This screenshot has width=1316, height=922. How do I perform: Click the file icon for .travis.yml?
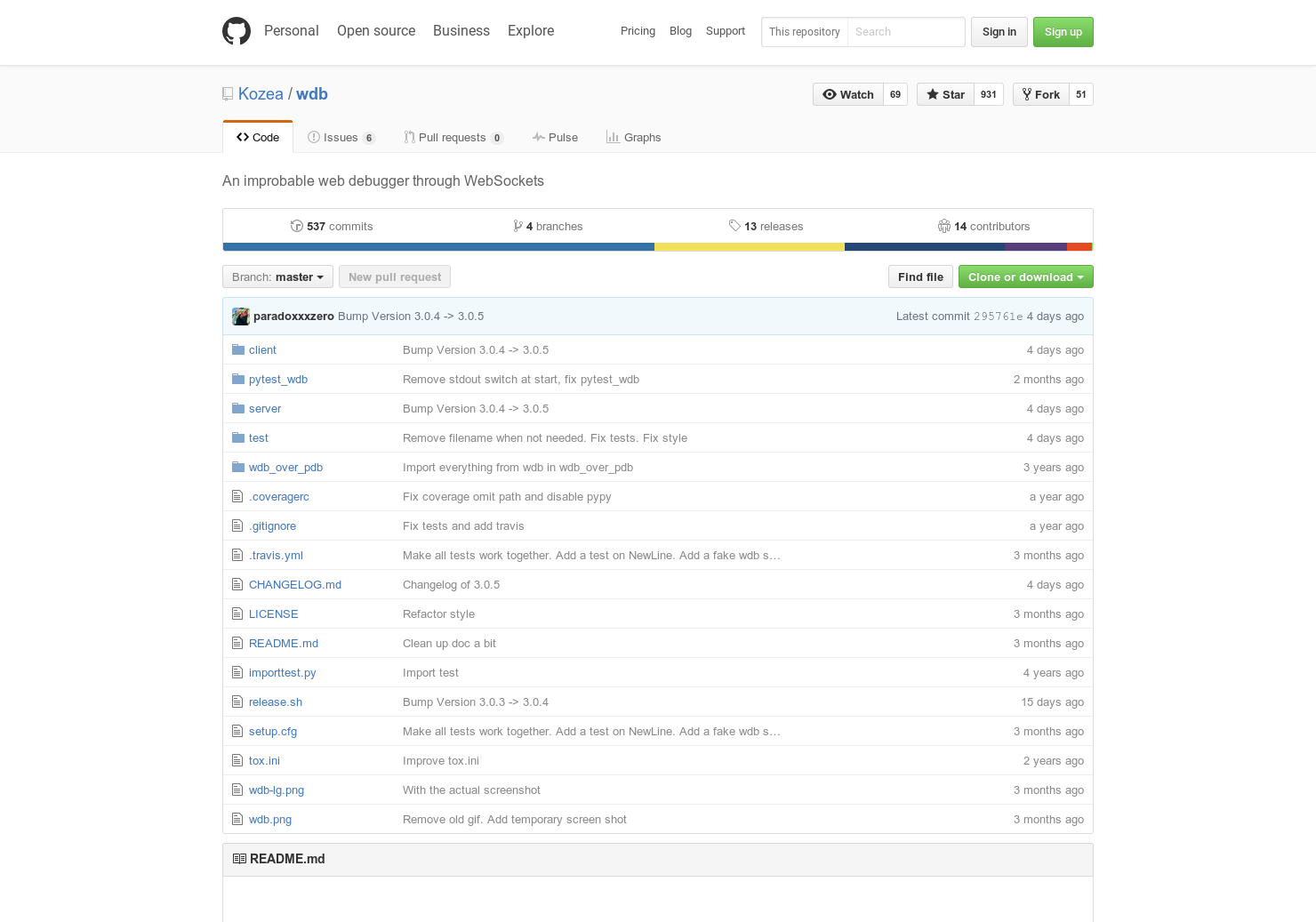pyautogui.click(x=237, y=555)
